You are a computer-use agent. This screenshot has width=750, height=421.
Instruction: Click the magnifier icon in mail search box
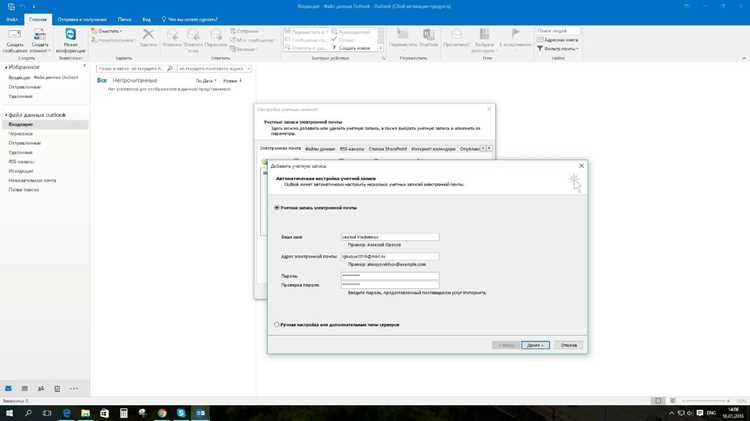pos(169,68)
